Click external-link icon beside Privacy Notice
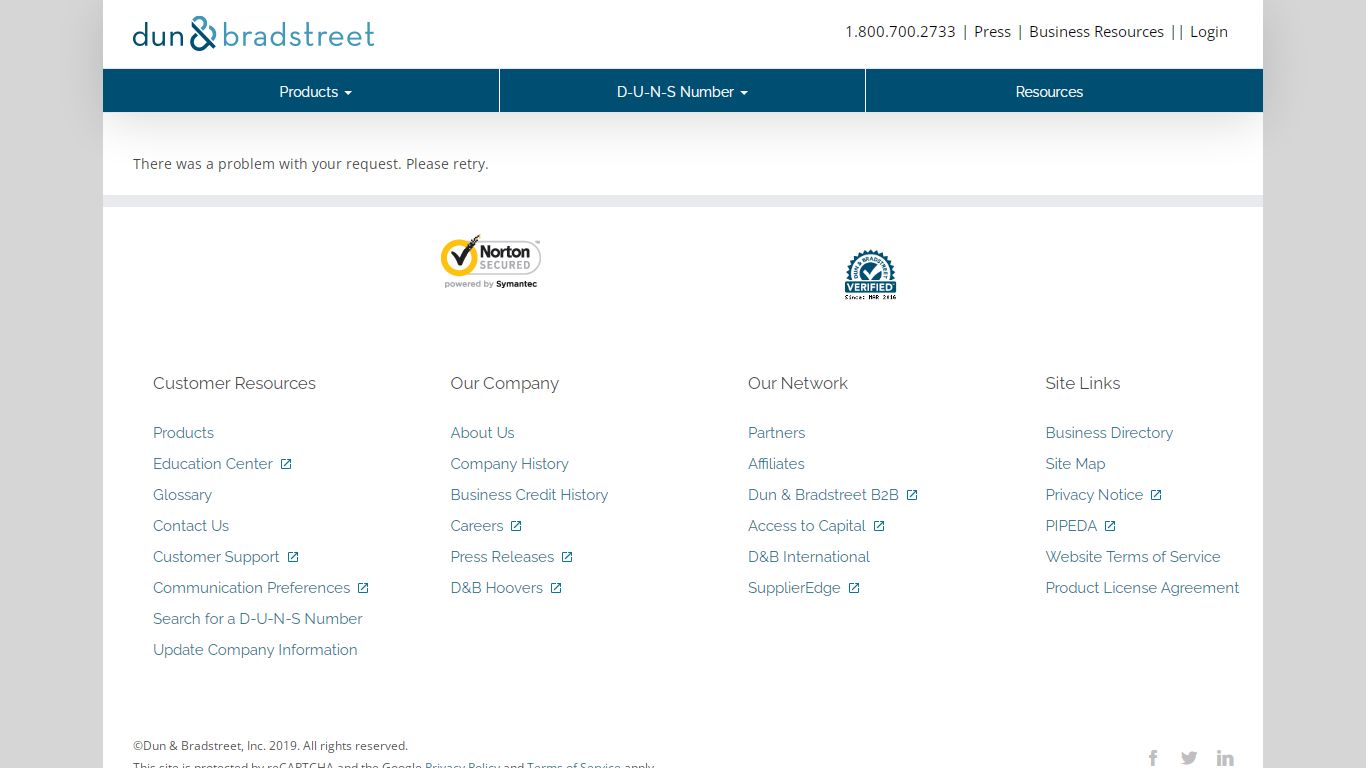The image size is (1366, 768). 1156,495
